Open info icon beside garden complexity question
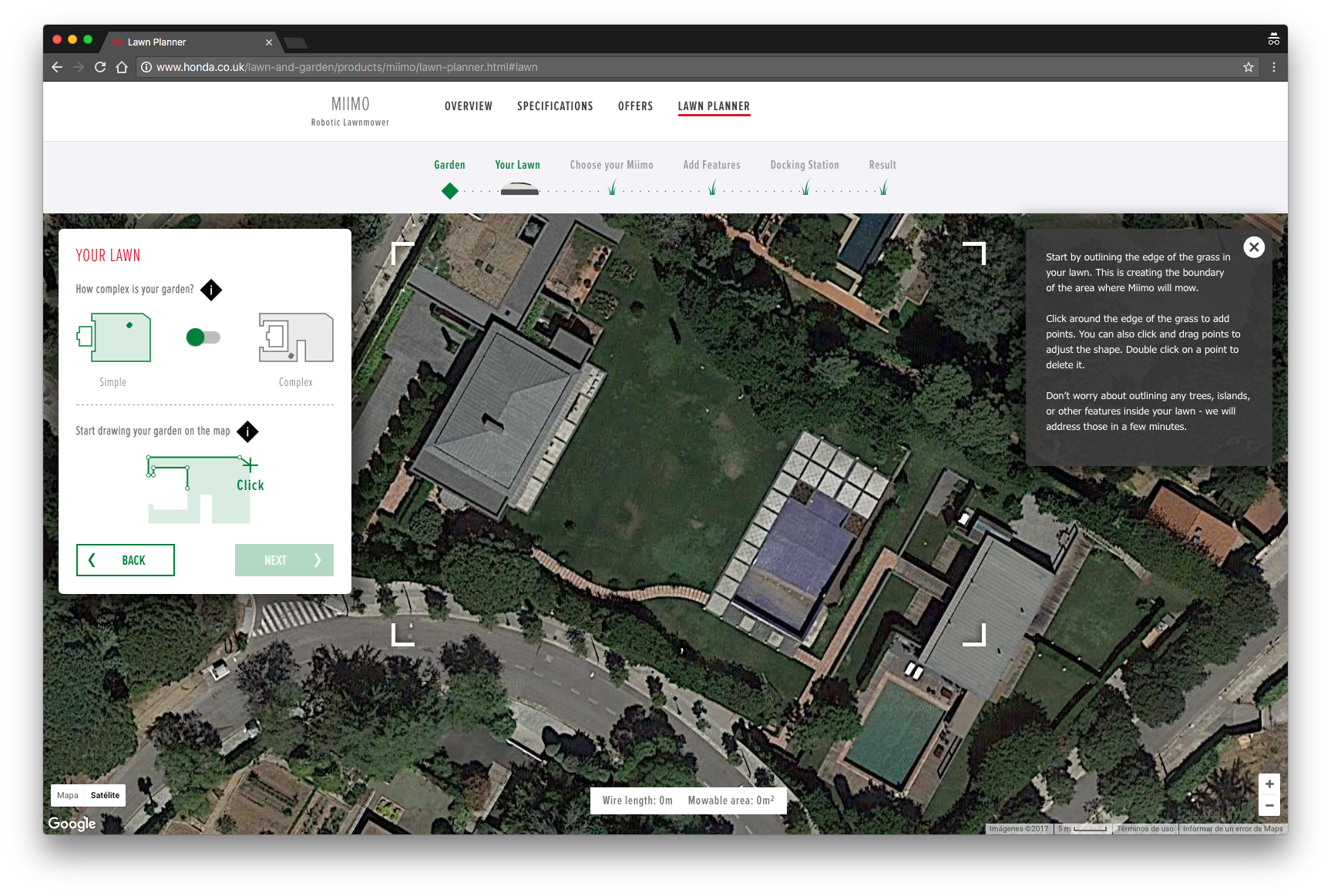1331x896 pixels. pyautogui.click(x=211, y=290)
